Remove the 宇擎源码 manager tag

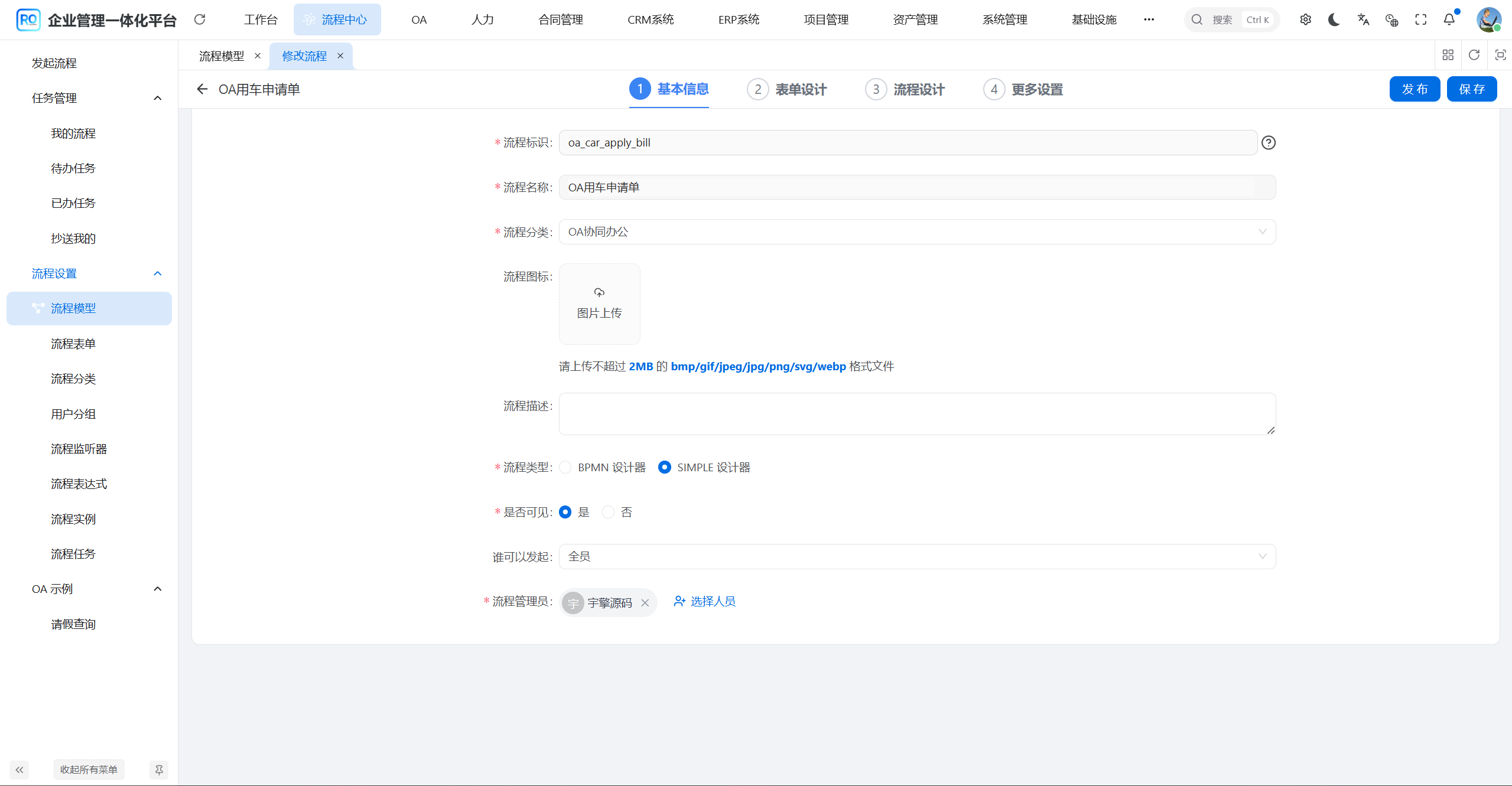[645, 602]
